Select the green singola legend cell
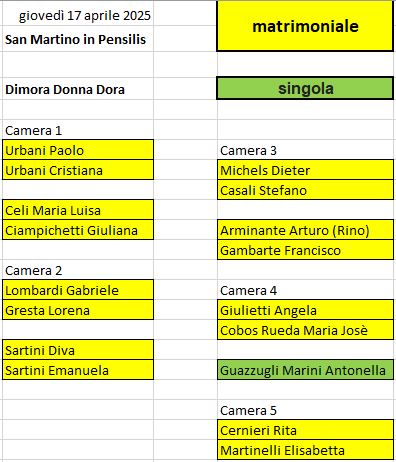The width and height of the screenshot is (396, 462). click(305, 88)
